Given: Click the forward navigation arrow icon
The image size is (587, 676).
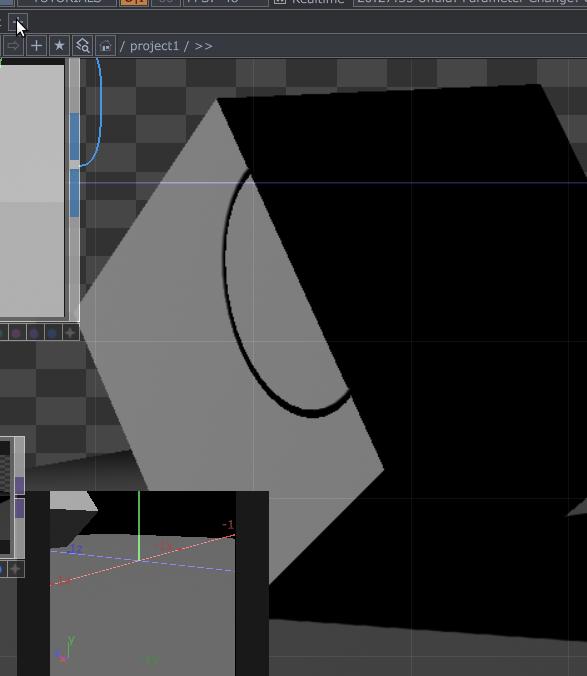Looking at the screenshot, I should [13, 46].
